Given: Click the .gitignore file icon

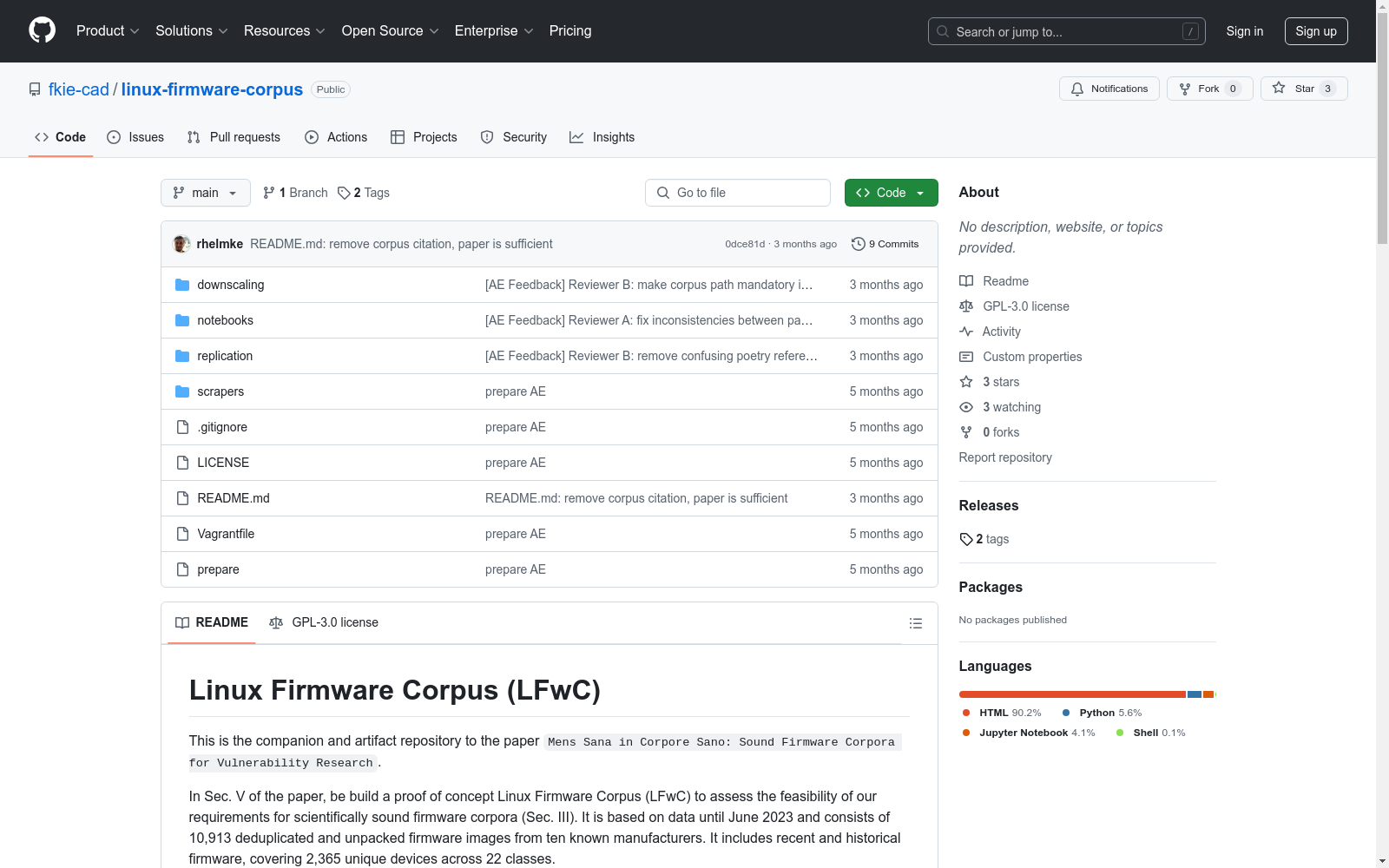Looking at the screenshot, I should [182, 427].
